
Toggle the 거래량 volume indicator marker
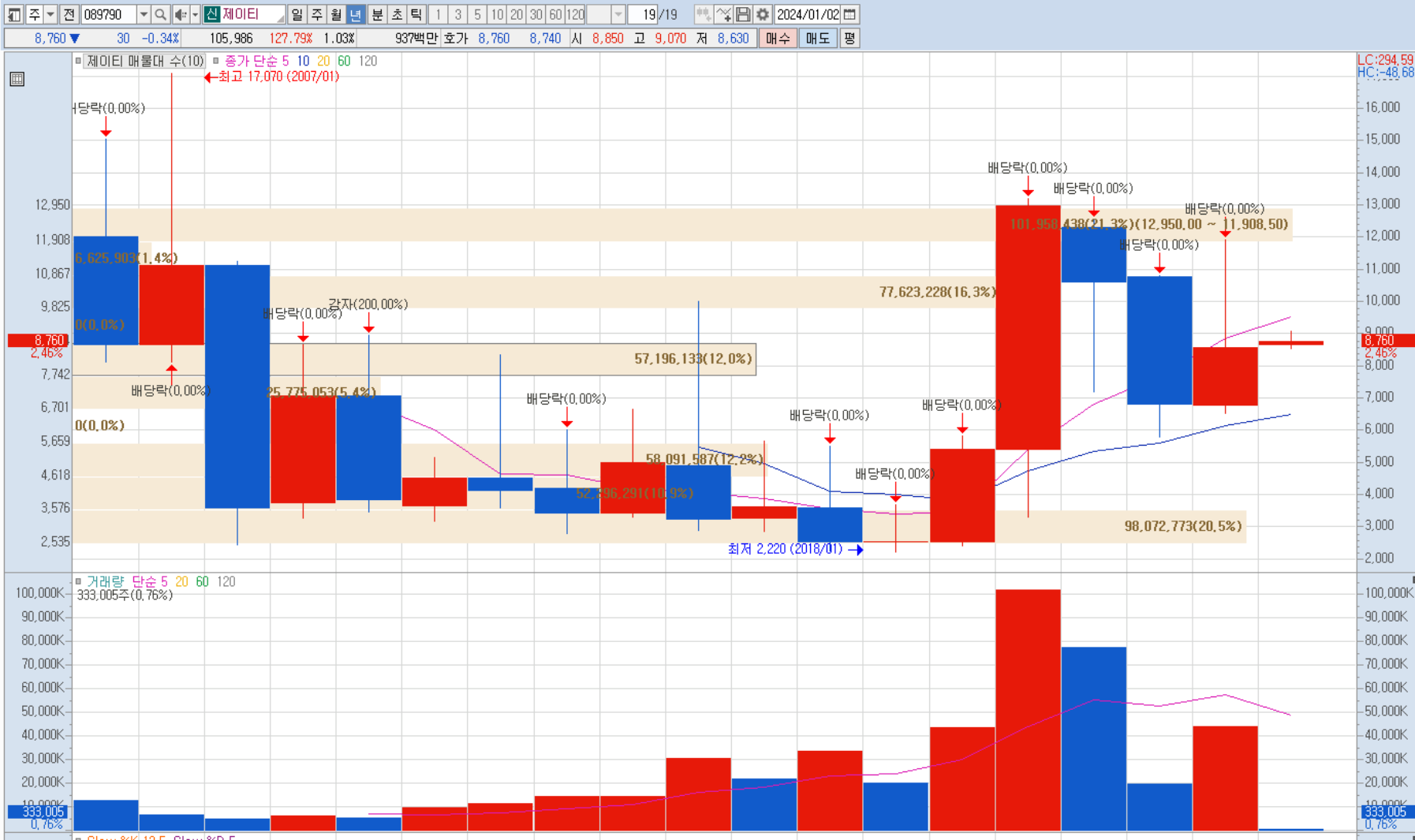pos(78,581)
